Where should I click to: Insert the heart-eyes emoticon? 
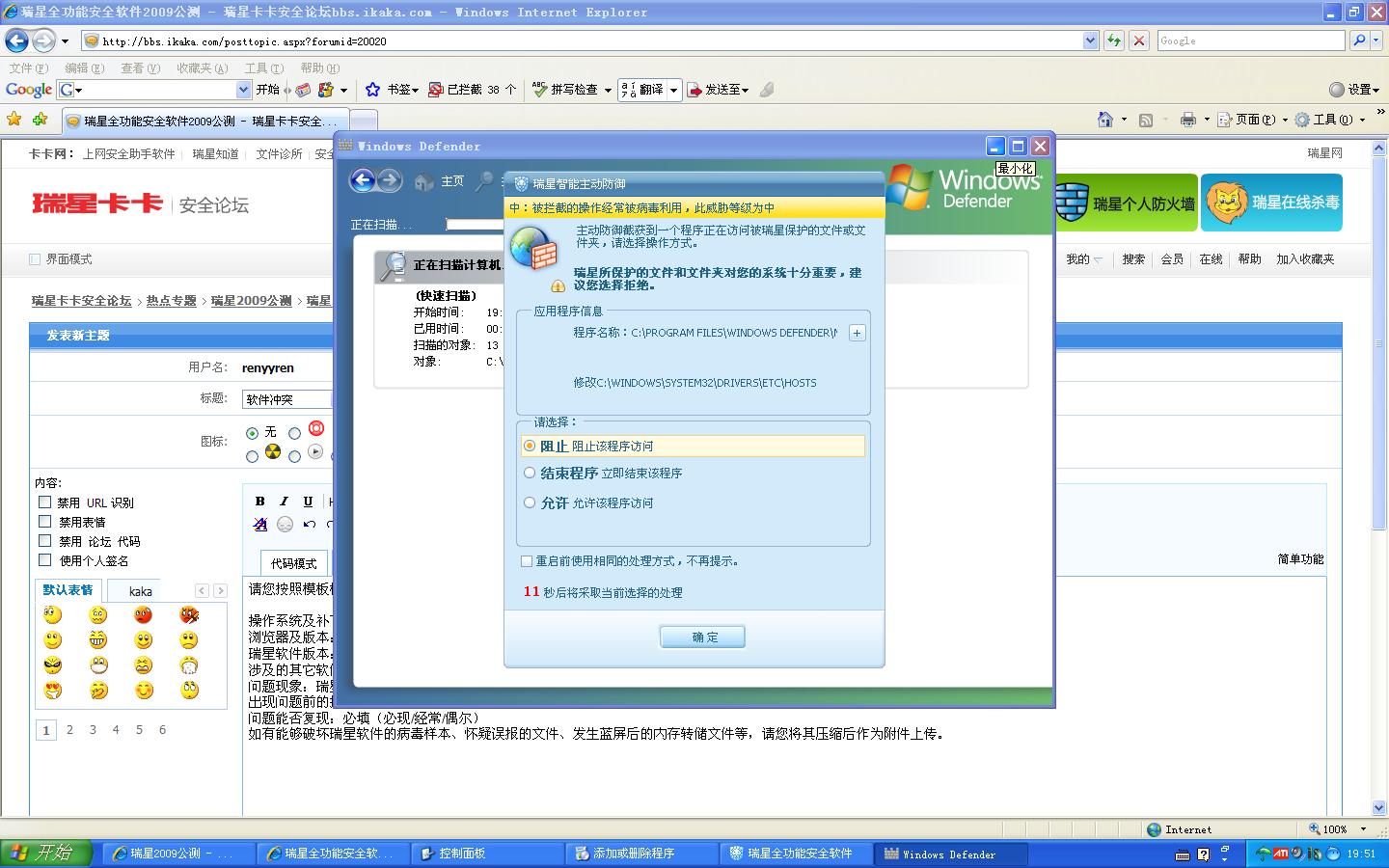tap(53, 690)
